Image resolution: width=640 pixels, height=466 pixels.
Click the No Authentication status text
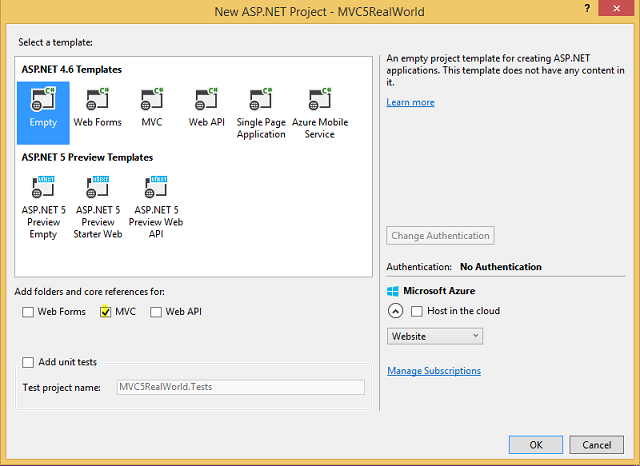501,267
